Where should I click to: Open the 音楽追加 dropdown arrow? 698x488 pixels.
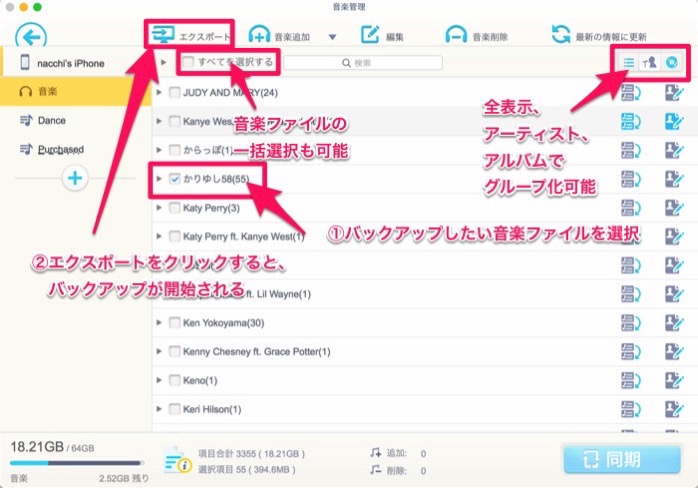(x=332, y=38)
